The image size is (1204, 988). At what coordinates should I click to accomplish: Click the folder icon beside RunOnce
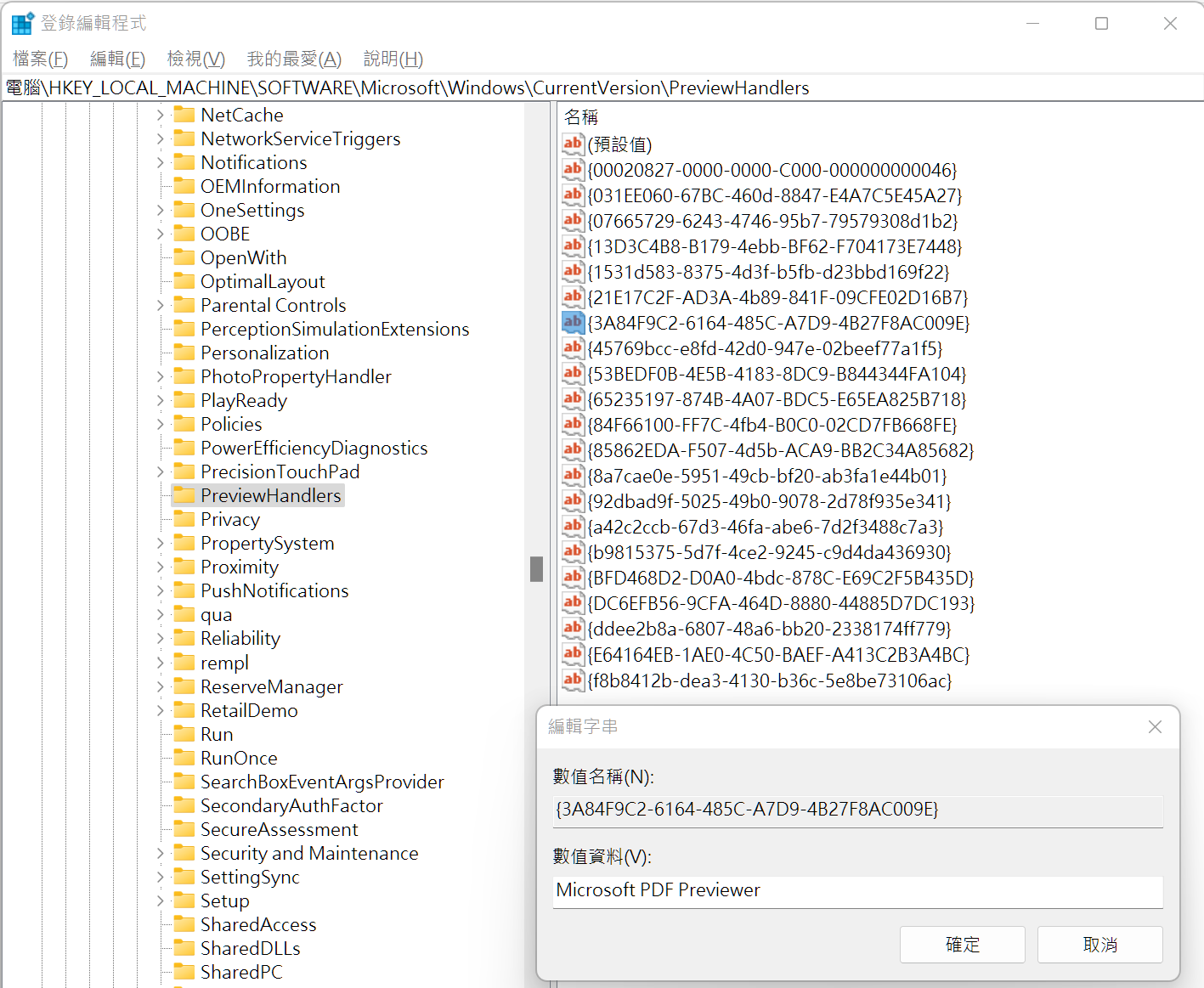click(x=184, y=758)
